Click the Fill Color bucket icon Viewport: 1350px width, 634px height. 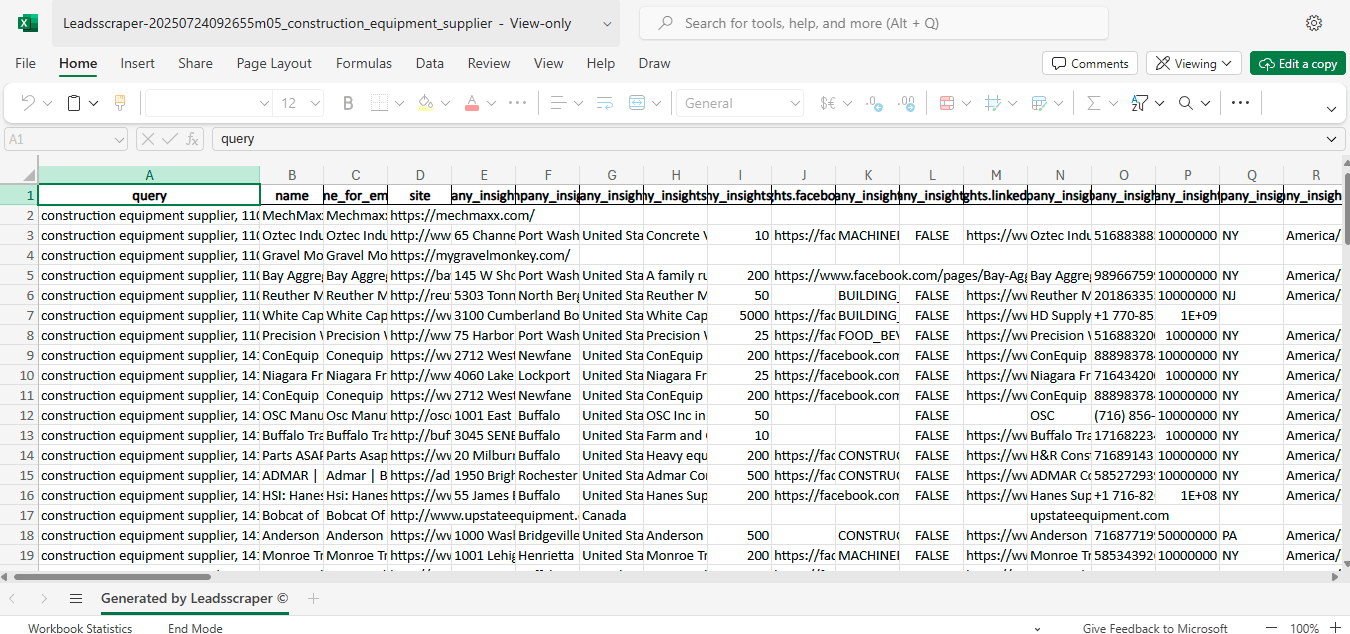425,103
